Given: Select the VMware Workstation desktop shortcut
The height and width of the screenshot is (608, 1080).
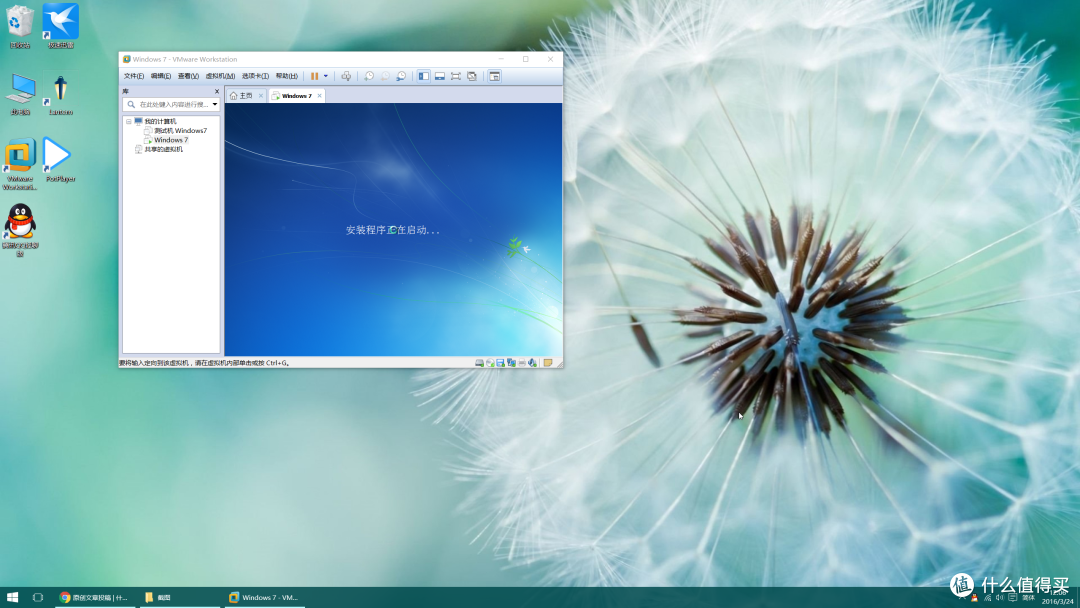Looking at the screenshot, I should point(20,164).
